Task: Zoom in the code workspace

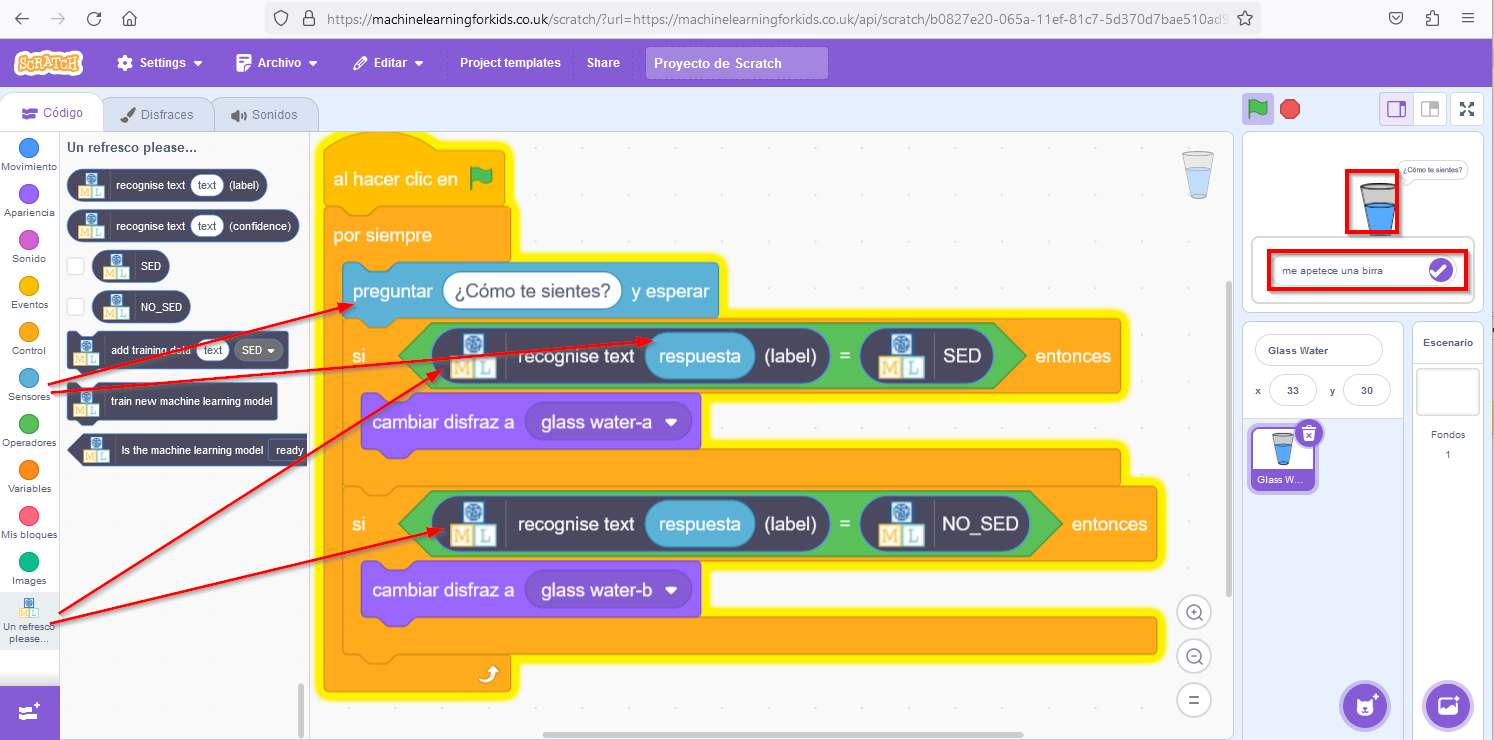Action: [x=1194, y=612]
